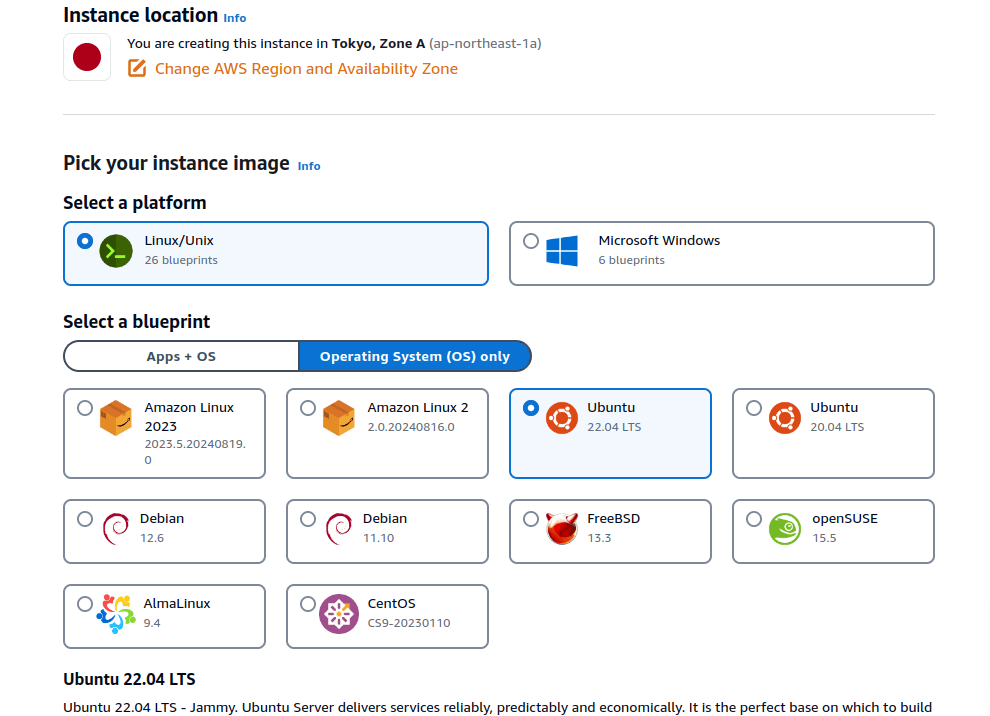Click the CentOS purple logo icon
990x716 pixels.
(338, 614)
